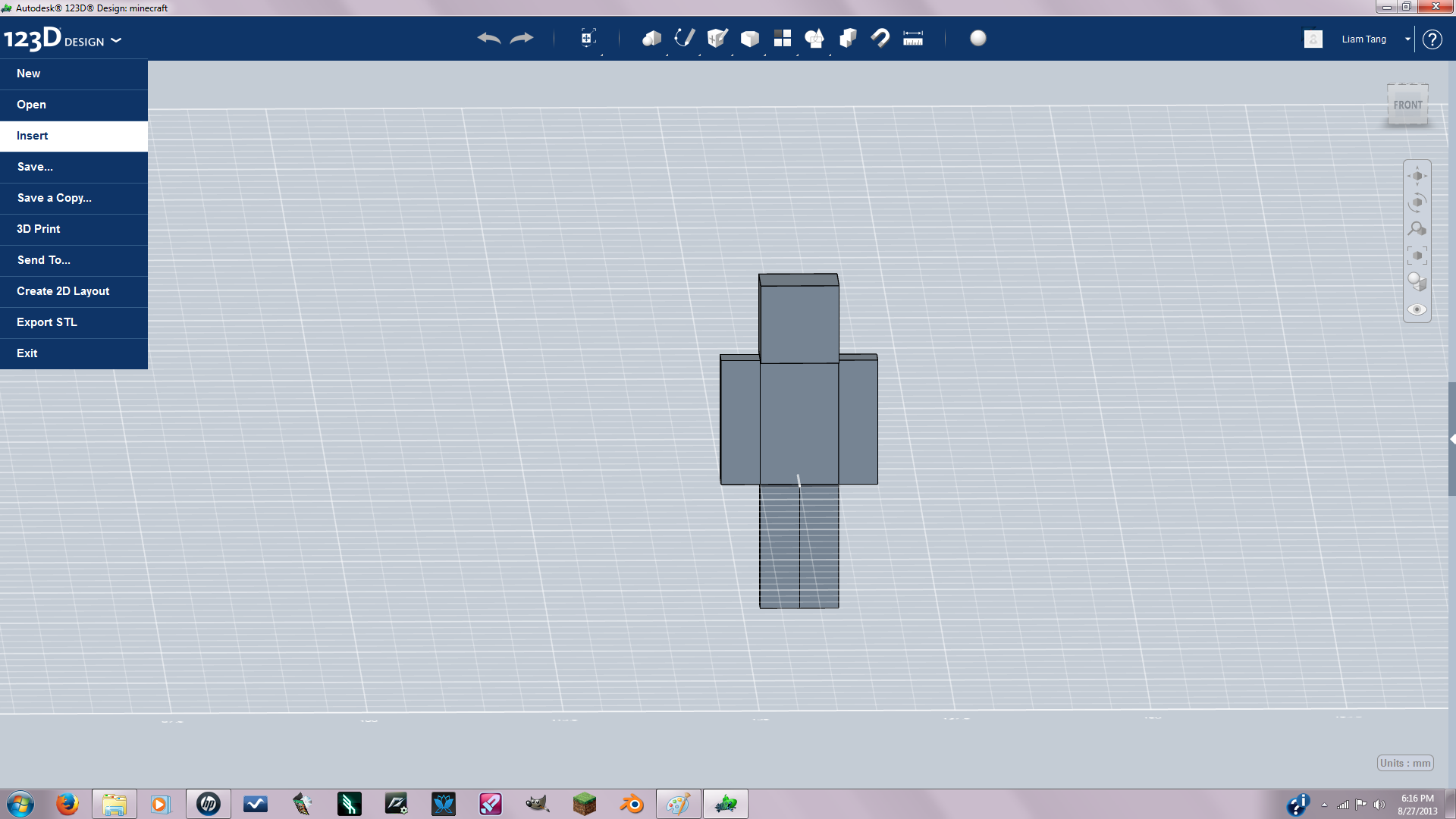Choose Export STL menu entry
1456x819 pixels.
point(74,322)
